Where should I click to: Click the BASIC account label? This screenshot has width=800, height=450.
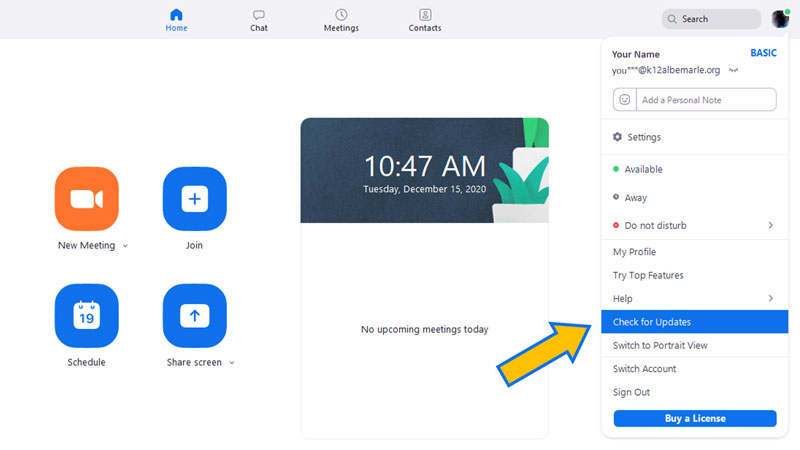[763, 53]
